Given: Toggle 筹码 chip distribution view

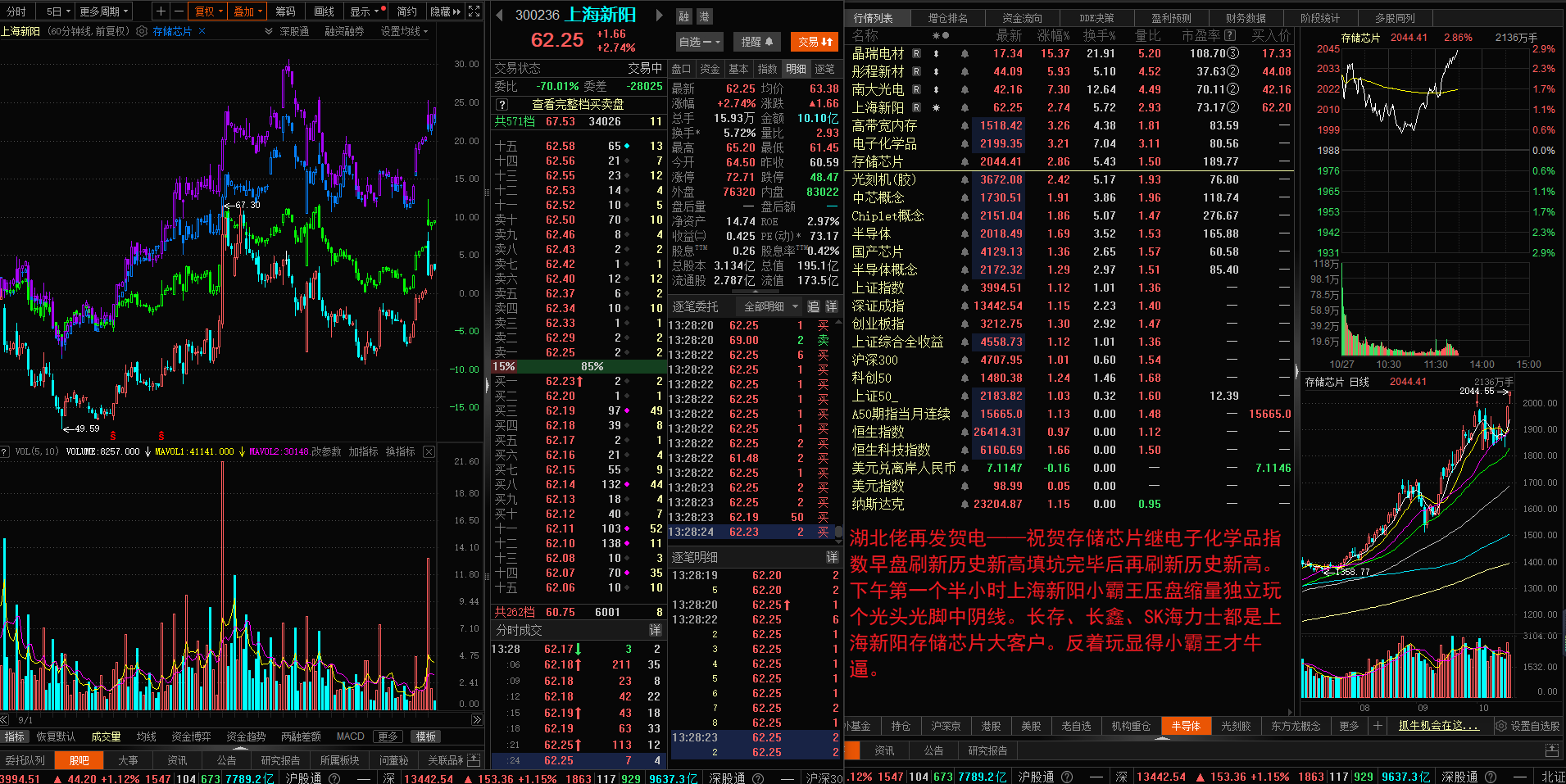Looking at the screenshot, I should coord(285,11).
